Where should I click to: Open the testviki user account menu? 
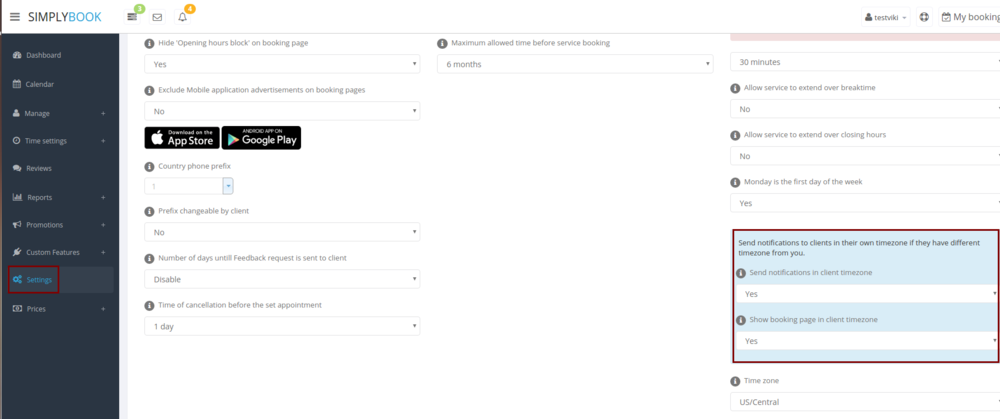coord(885,17)
